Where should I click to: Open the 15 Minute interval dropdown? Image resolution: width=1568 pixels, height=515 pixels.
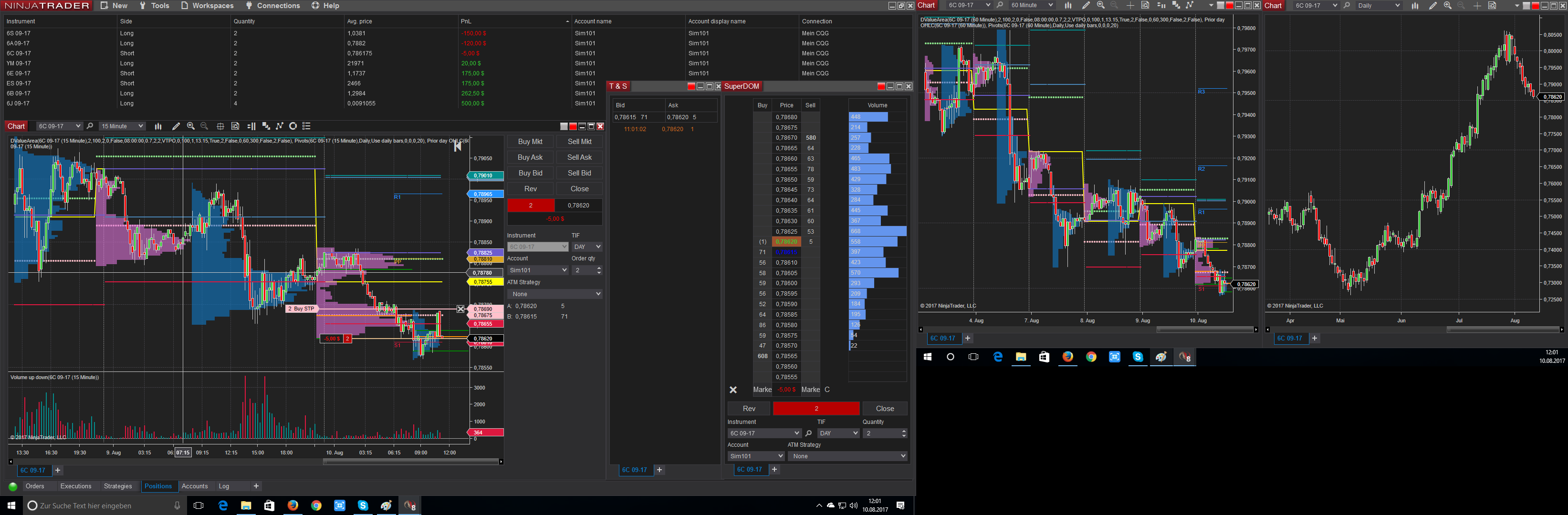[122, 126]
